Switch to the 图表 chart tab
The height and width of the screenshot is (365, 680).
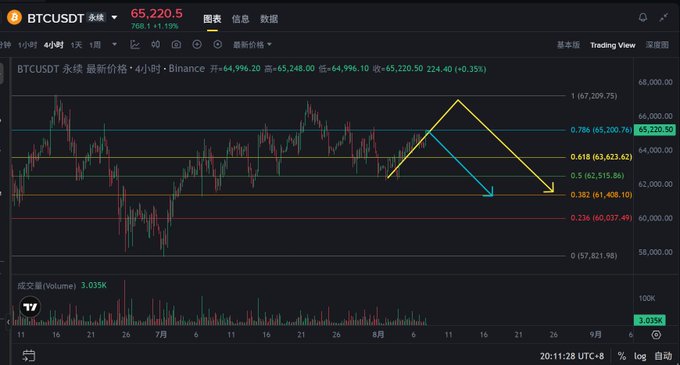point(212,19)
